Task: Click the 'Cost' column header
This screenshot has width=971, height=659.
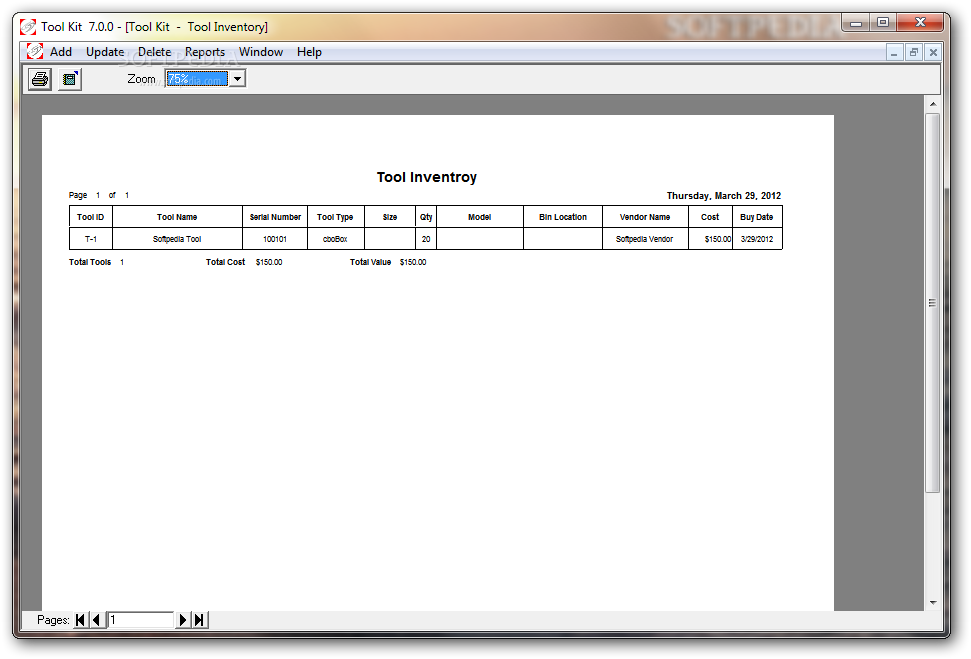Action: coord(710,217)
